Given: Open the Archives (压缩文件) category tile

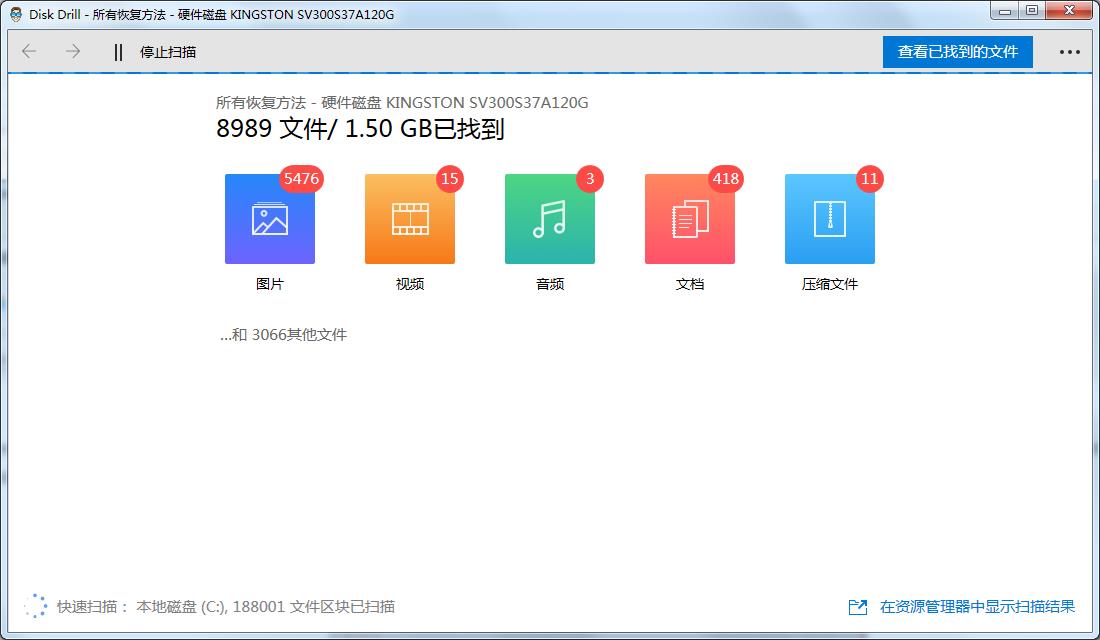Looking at the screenshot, I should click(830, 219).
